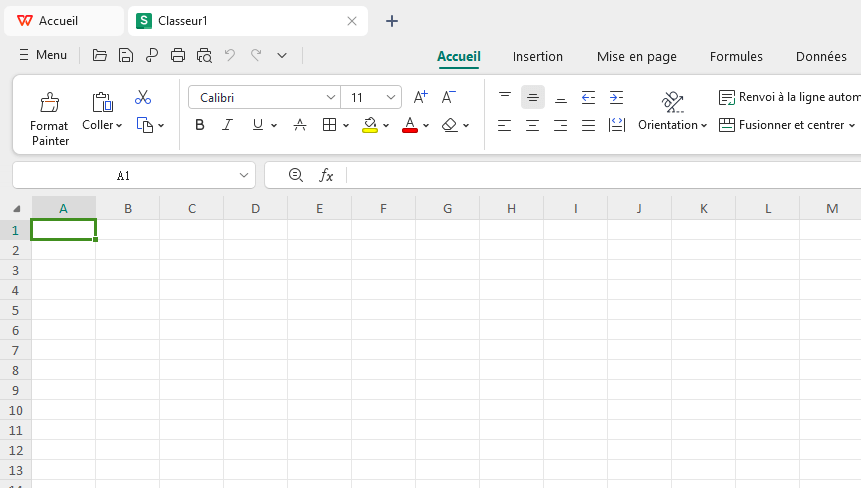Print with the printer icon
861x488 pixels.
click(x=178, y=55)
